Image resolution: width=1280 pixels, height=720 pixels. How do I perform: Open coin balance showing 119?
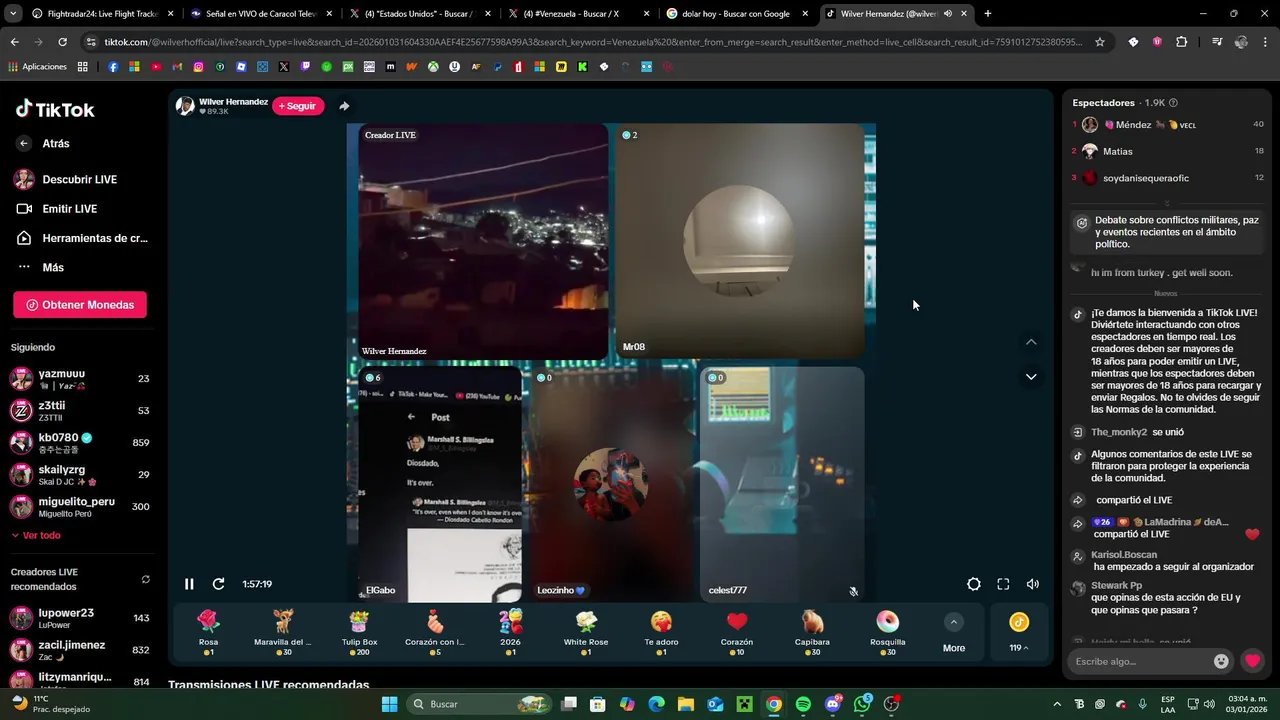coord(1019,633)
